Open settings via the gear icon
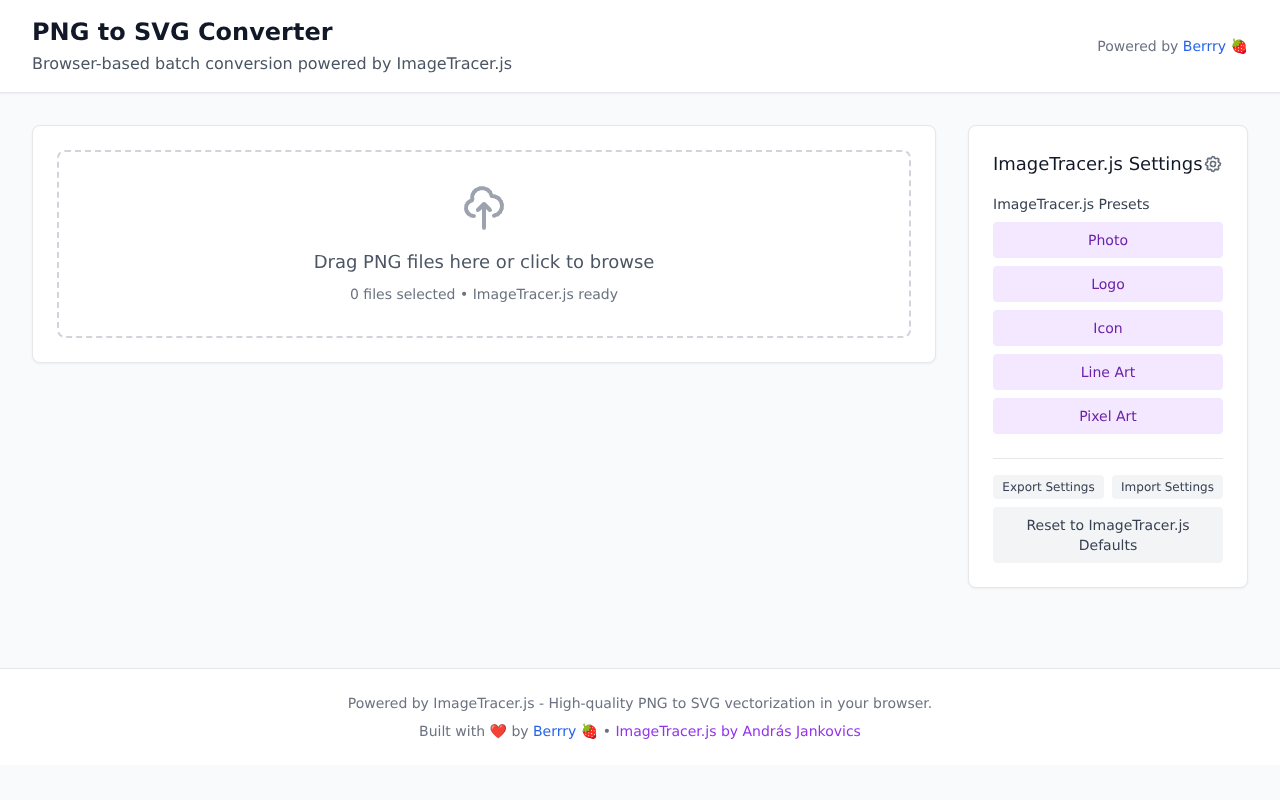 click(1213, 164)
